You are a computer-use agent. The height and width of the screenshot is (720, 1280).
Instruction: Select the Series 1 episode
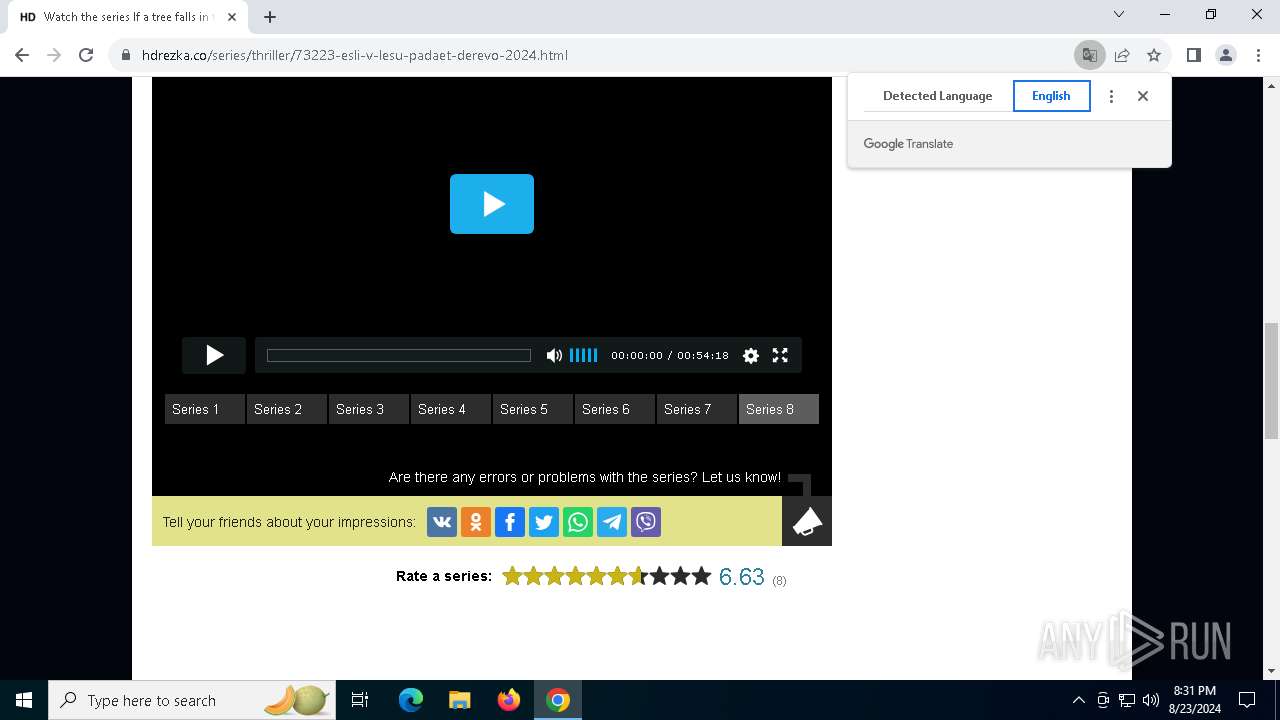205,409
